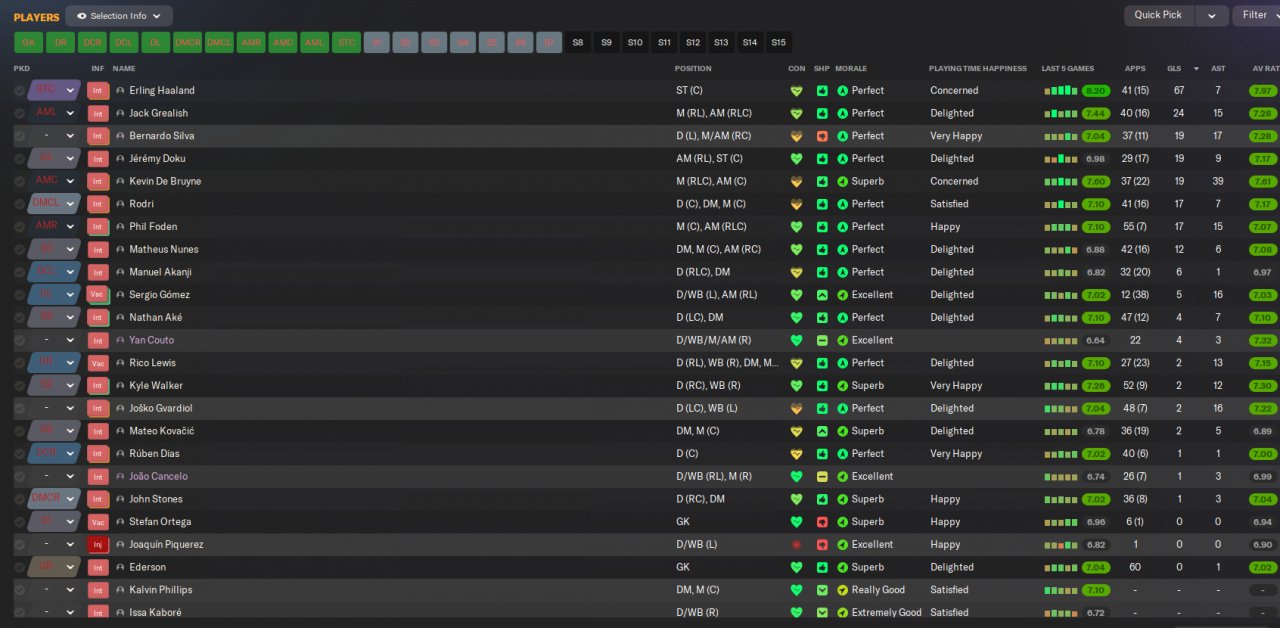This screenshot has width=1280, height=628.
Task: Click the 8.20 rating badge
Action: pyautogui.click(x=1095, y=90)
